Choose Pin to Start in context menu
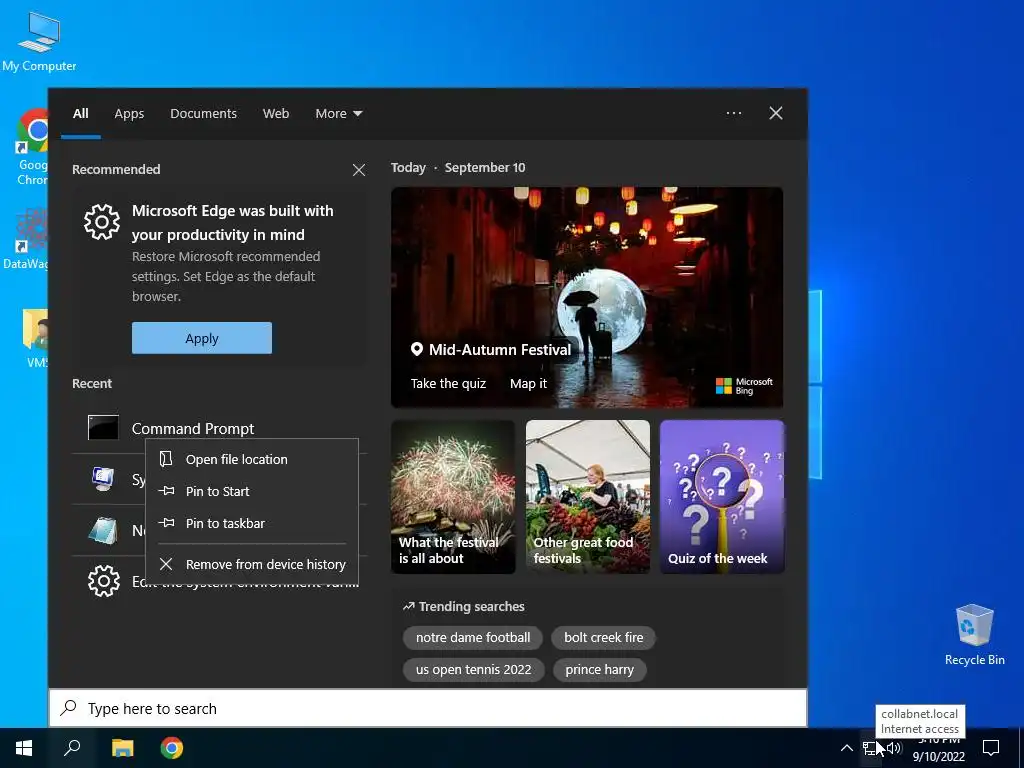1024x768 pixels. click(252, 491)
